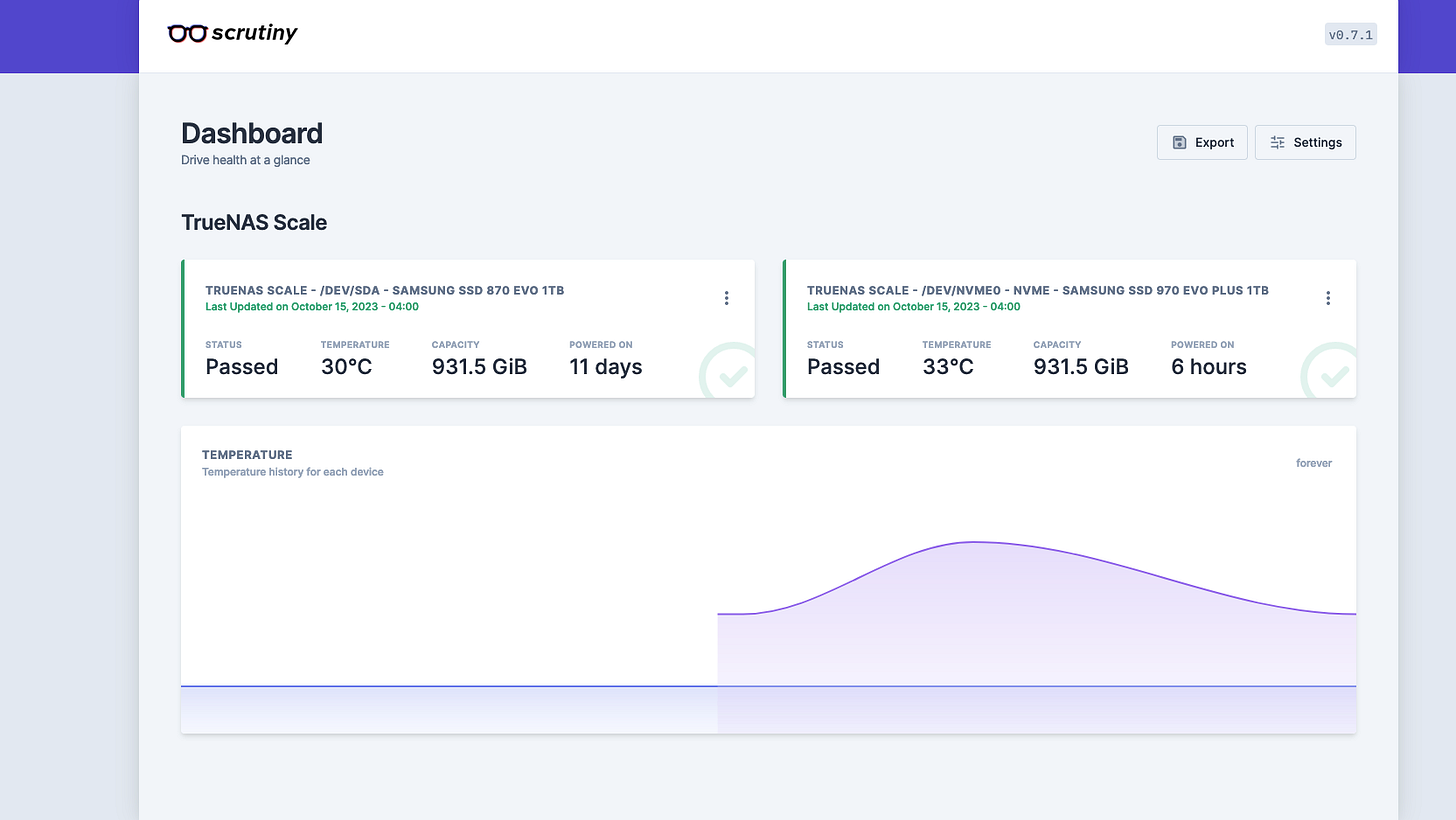This screenshot has width=1456, height=820.
Task: Click the Export button
Action: [x=1202, y=142]
